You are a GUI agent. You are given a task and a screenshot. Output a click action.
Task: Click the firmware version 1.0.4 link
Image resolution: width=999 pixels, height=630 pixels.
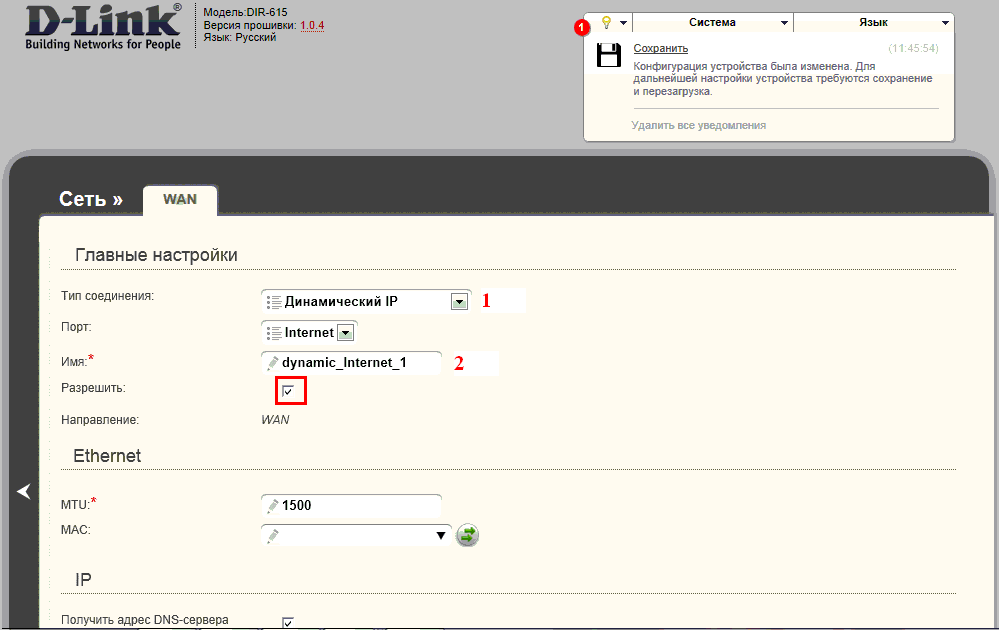tap(312, 25)
